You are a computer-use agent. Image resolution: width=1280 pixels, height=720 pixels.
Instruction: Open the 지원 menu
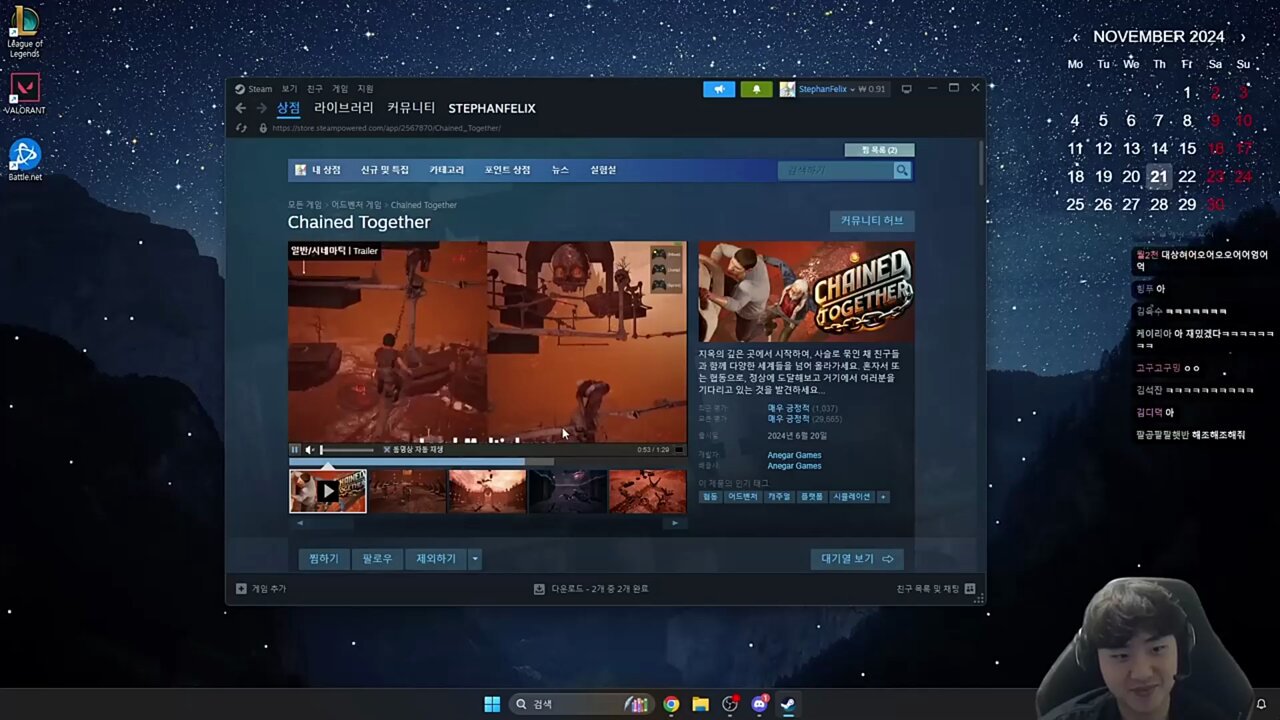(x=366, y=89)
